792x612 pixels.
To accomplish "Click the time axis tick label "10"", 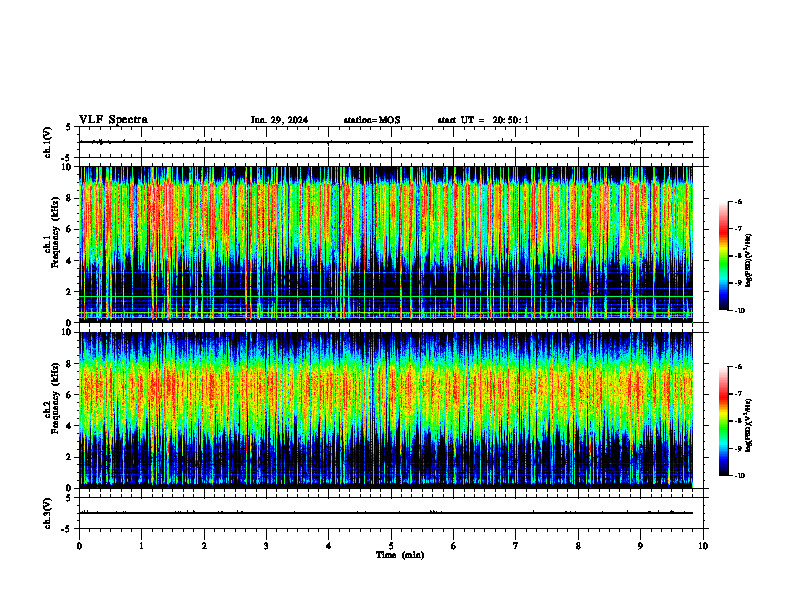I will (703, 546).
